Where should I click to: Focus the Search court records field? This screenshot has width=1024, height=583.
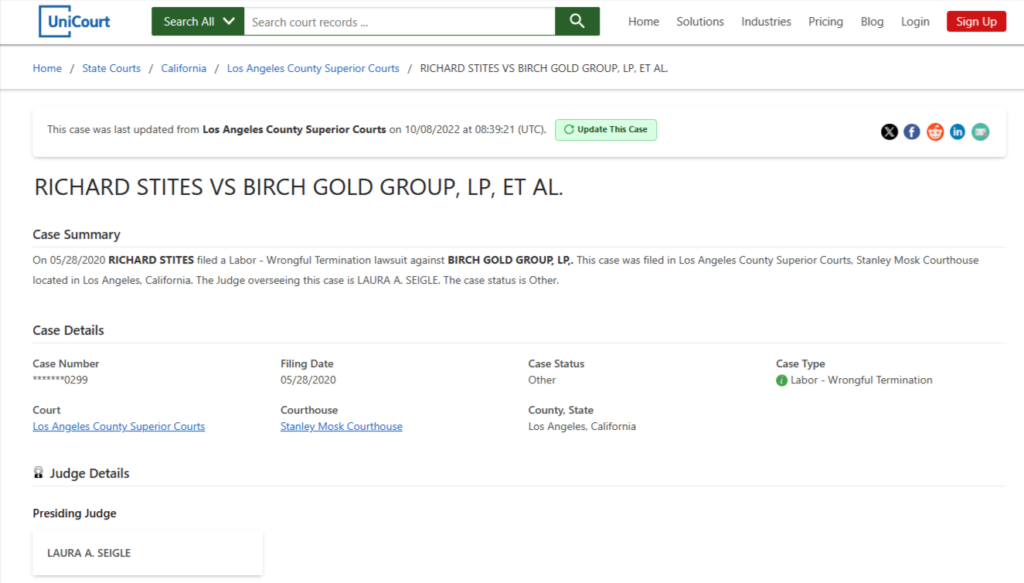400,22
